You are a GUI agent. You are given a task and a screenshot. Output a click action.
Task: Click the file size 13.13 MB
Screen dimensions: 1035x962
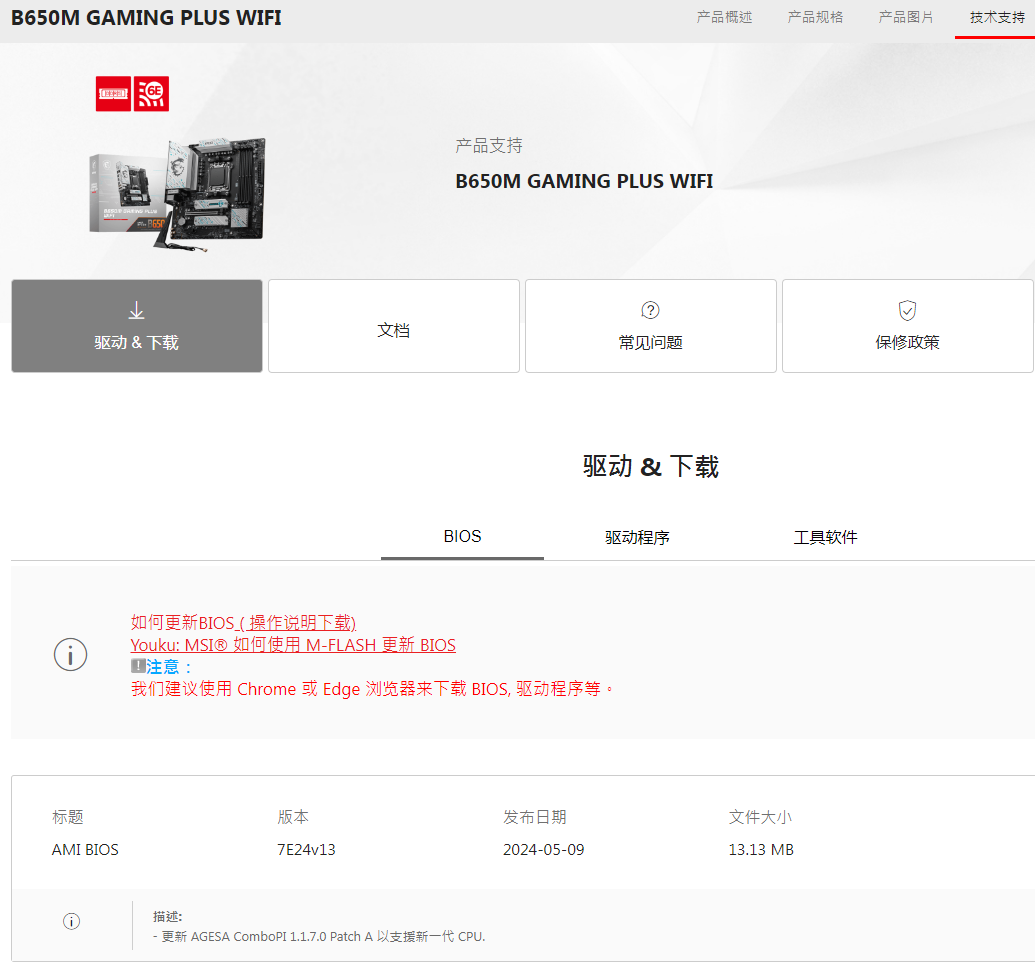pyautogui.click(x=761, y=850)
